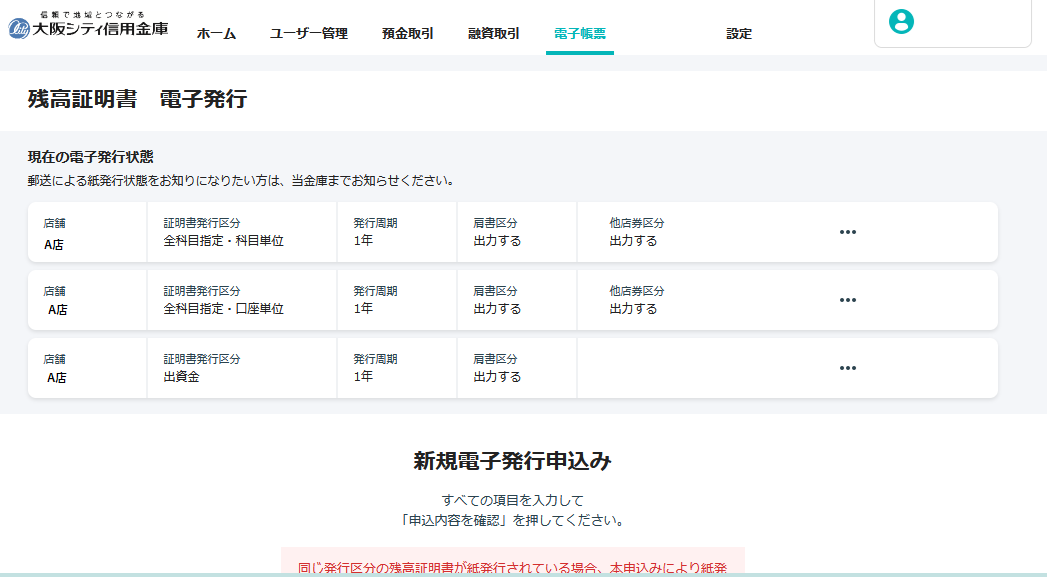
Task: Click the 発行周期 label in 科目単位 row
Action: [x=375, y=223]
